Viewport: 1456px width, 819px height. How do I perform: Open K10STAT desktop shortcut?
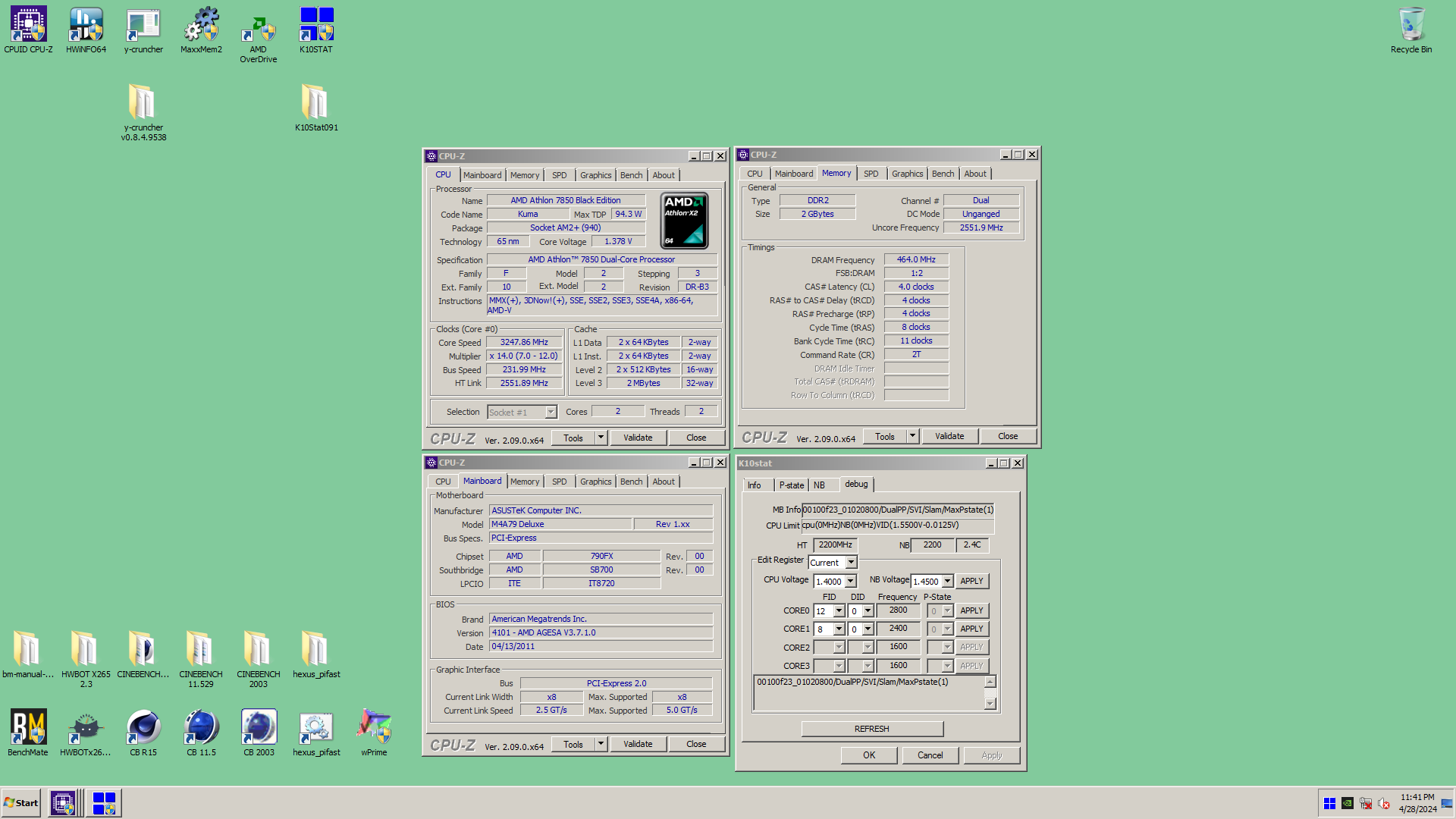click(x=316, y=30)
